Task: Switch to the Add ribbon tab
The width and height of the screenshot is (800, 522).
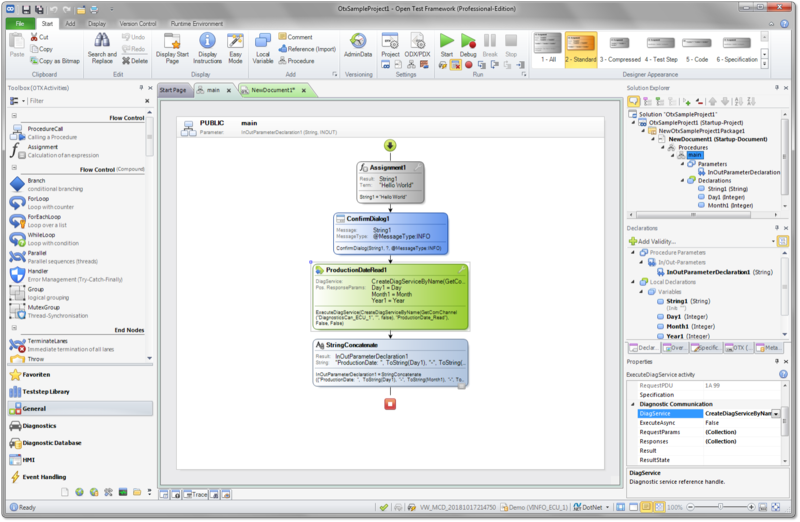Action: point(70,23)
